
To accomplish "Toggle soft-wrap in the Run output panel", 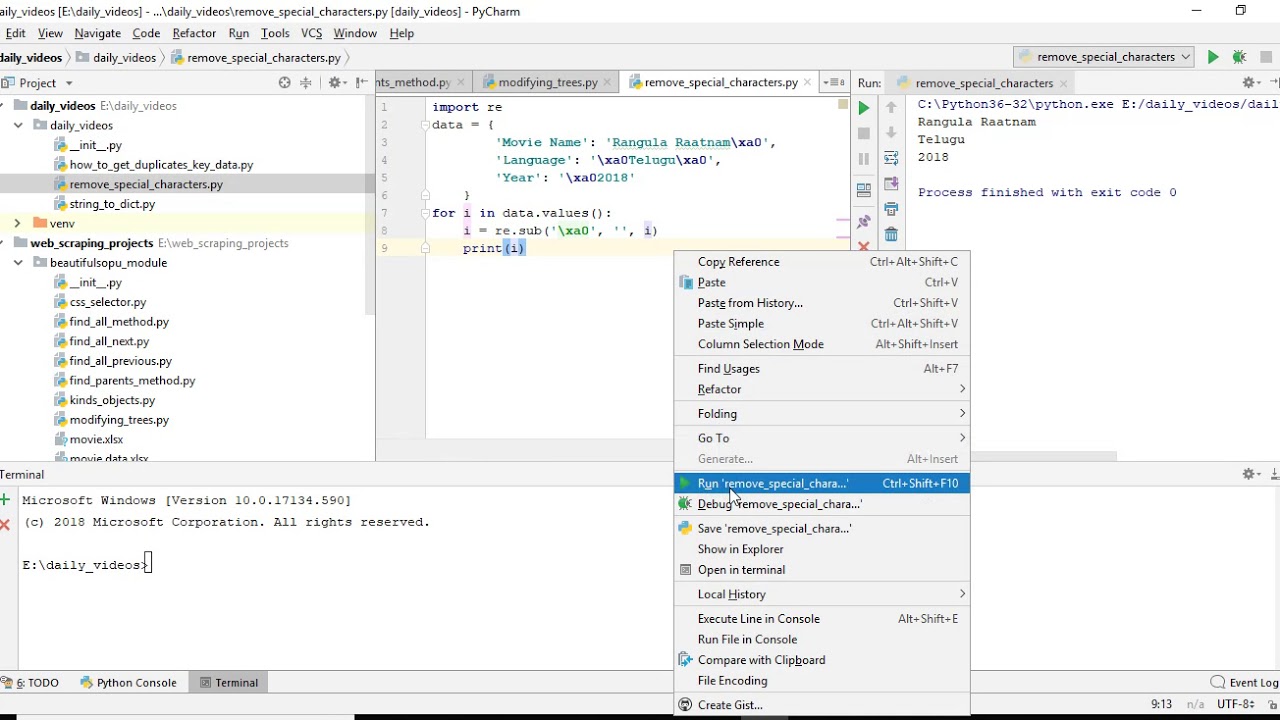I will coord(891,157).
